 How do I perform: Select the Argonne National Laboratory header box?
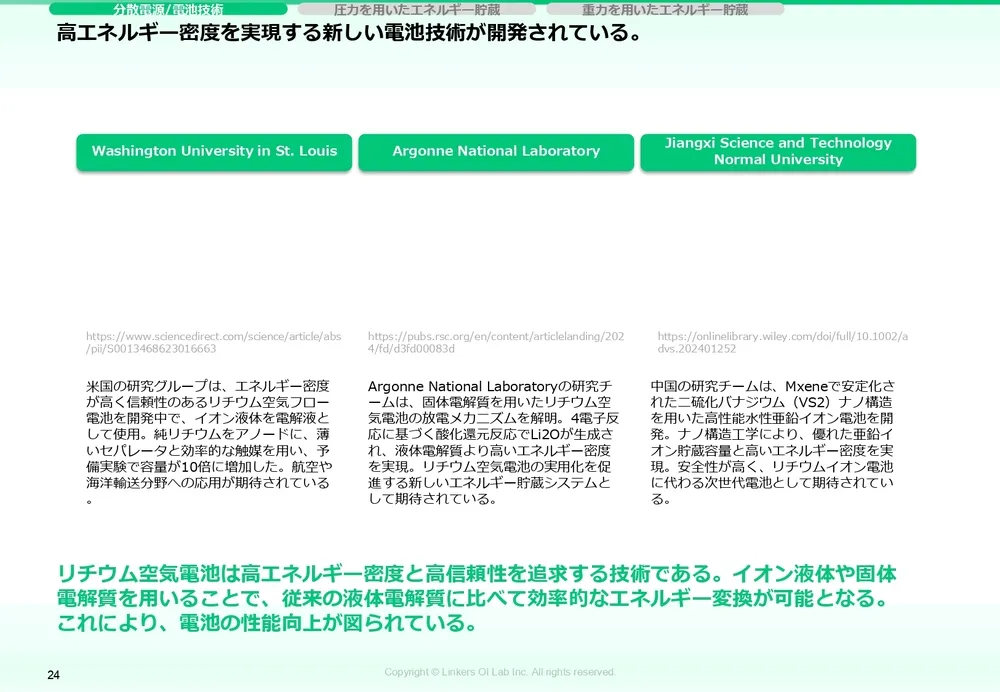pos(496,151)
